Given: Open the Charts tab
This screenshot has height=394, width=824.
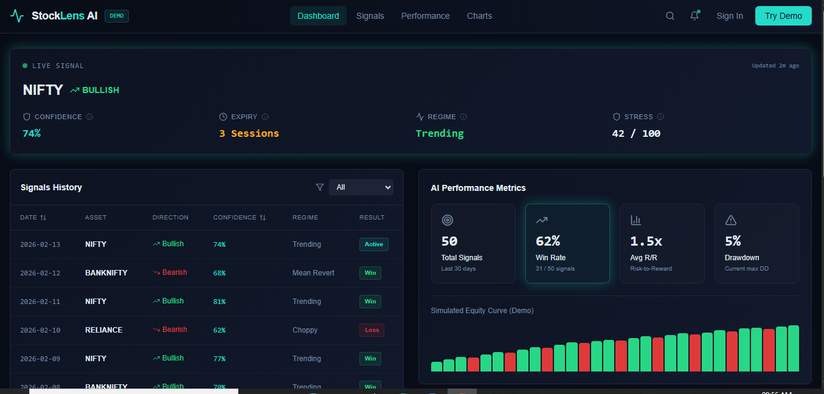Looking at the screenshot, I should point(479,16).
